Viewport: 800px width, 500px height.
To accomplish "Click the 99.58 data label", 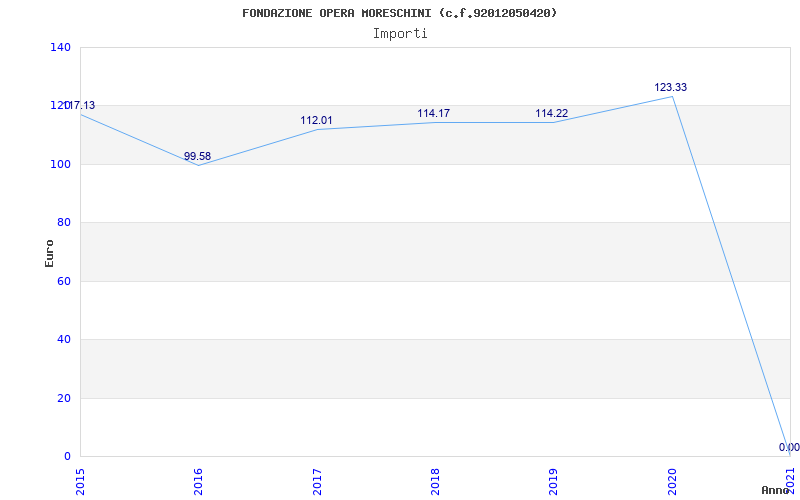I will 197,156.
